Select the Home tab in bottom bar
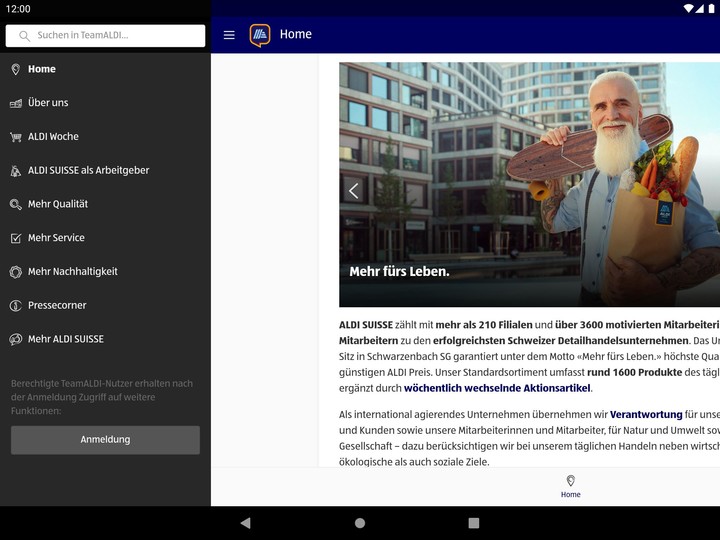720x540 pixels. pos(570,486)
